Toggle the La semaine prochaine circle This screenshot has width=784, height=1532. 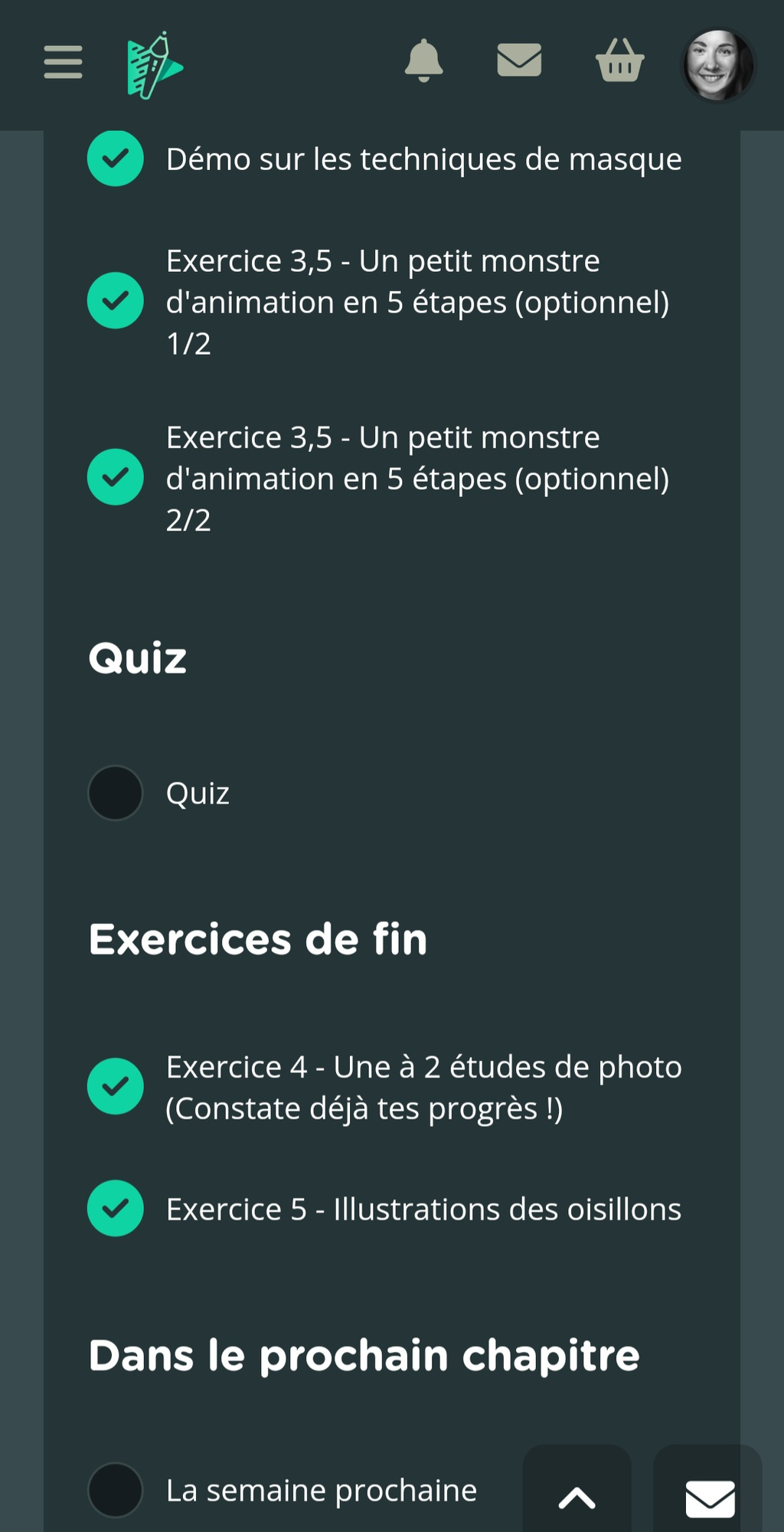116,1490
